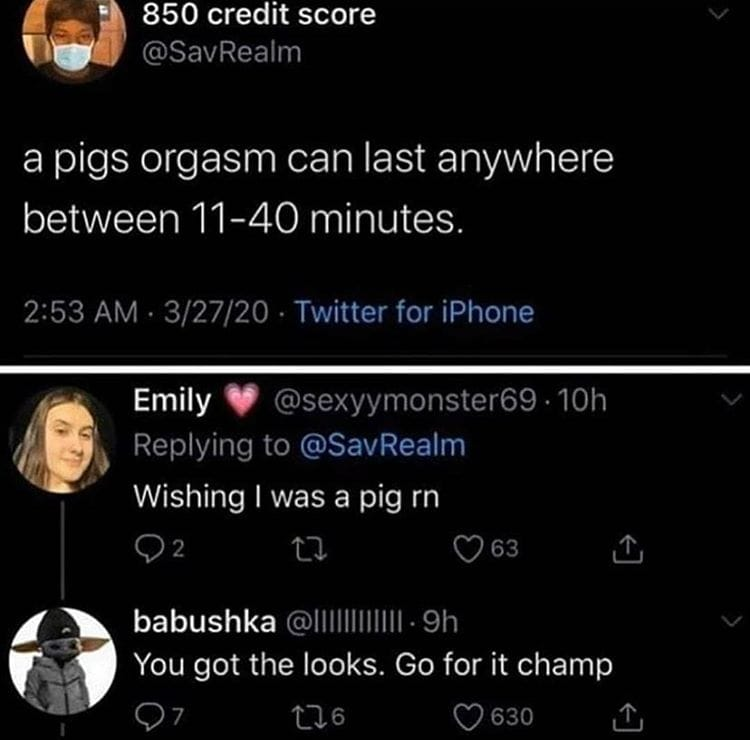The height and width of the screenshot is (740, 750).
Task: Open the babushka display name
Action: pos(203,625)
